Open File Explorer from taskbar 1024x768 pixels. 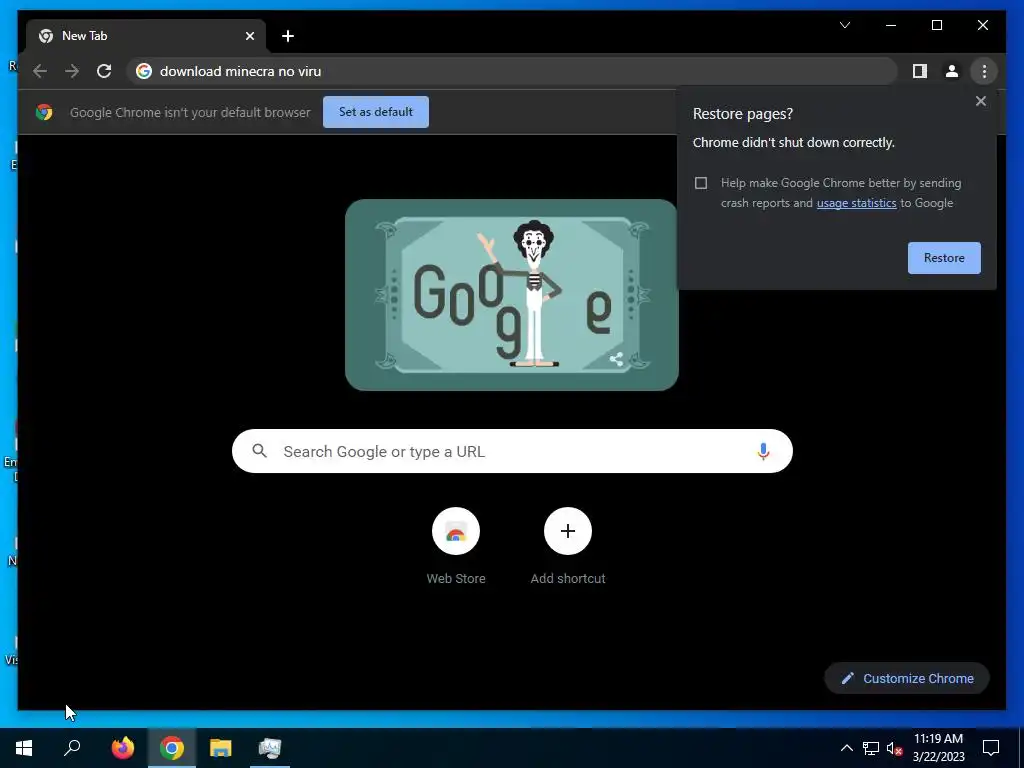click(x=221, y=748)
